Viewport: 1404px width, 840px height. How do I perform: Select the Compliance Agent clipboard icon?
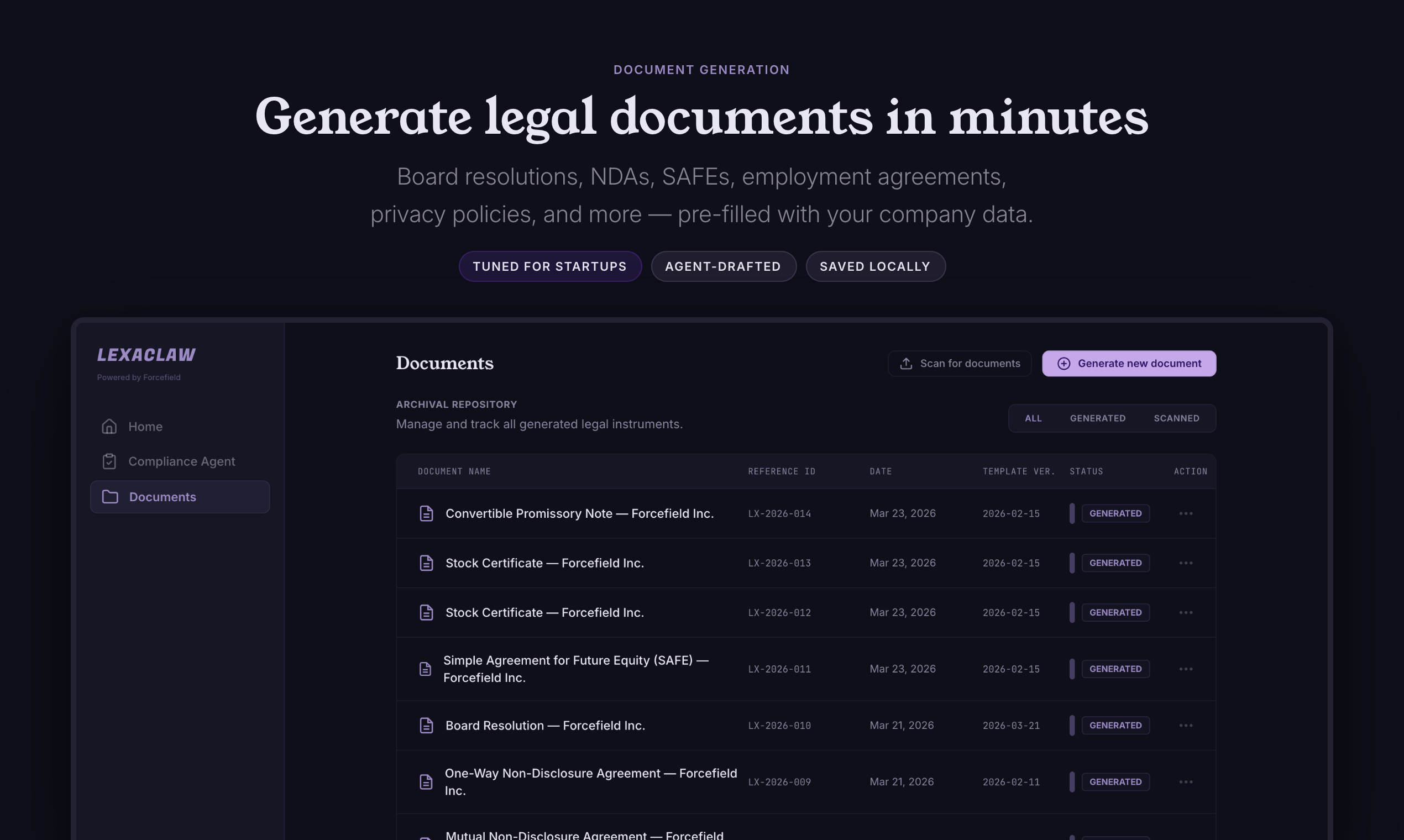coord(109,461)
